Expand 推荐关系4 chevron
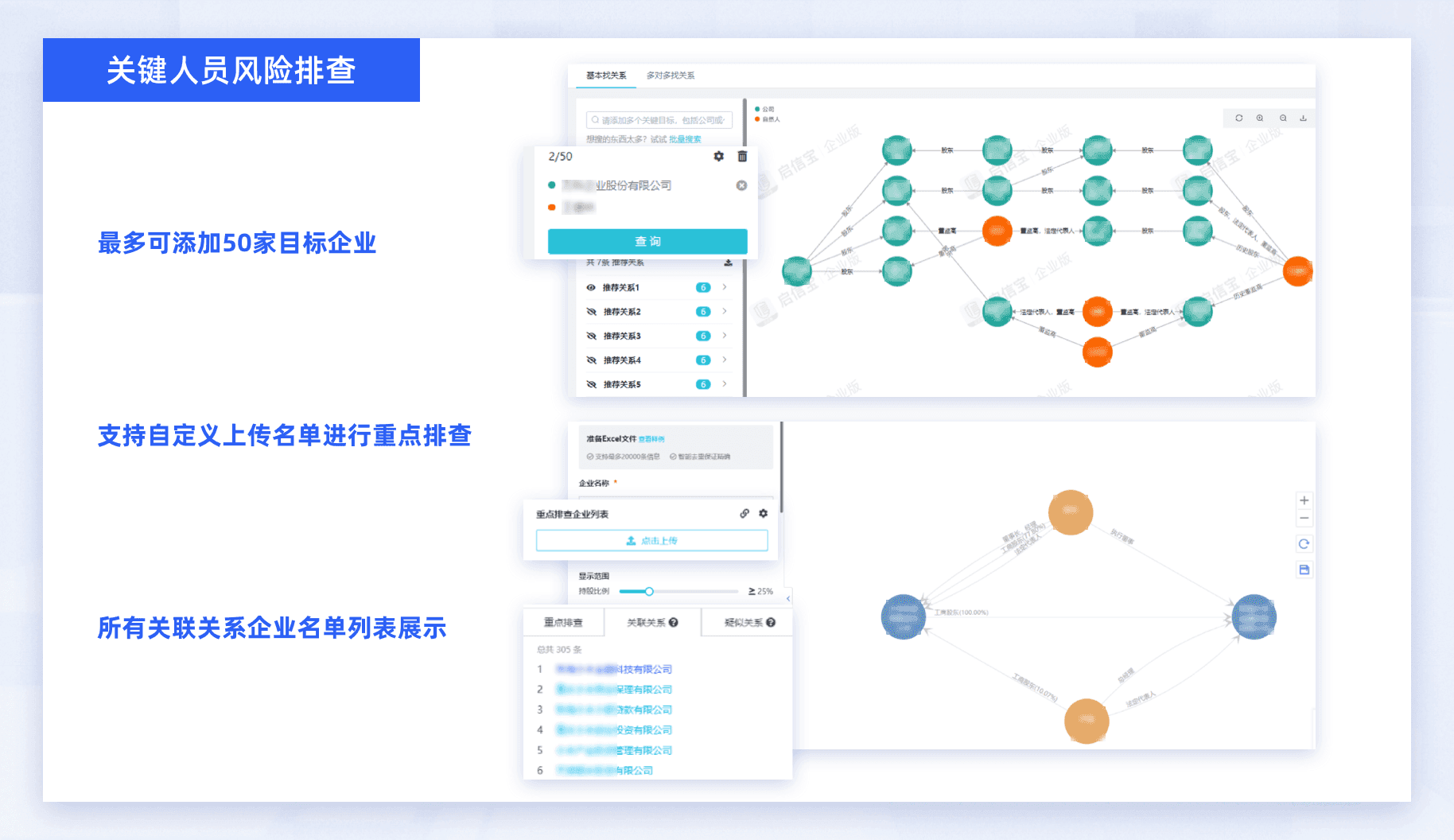The image size is (1454, 840). 724,360
